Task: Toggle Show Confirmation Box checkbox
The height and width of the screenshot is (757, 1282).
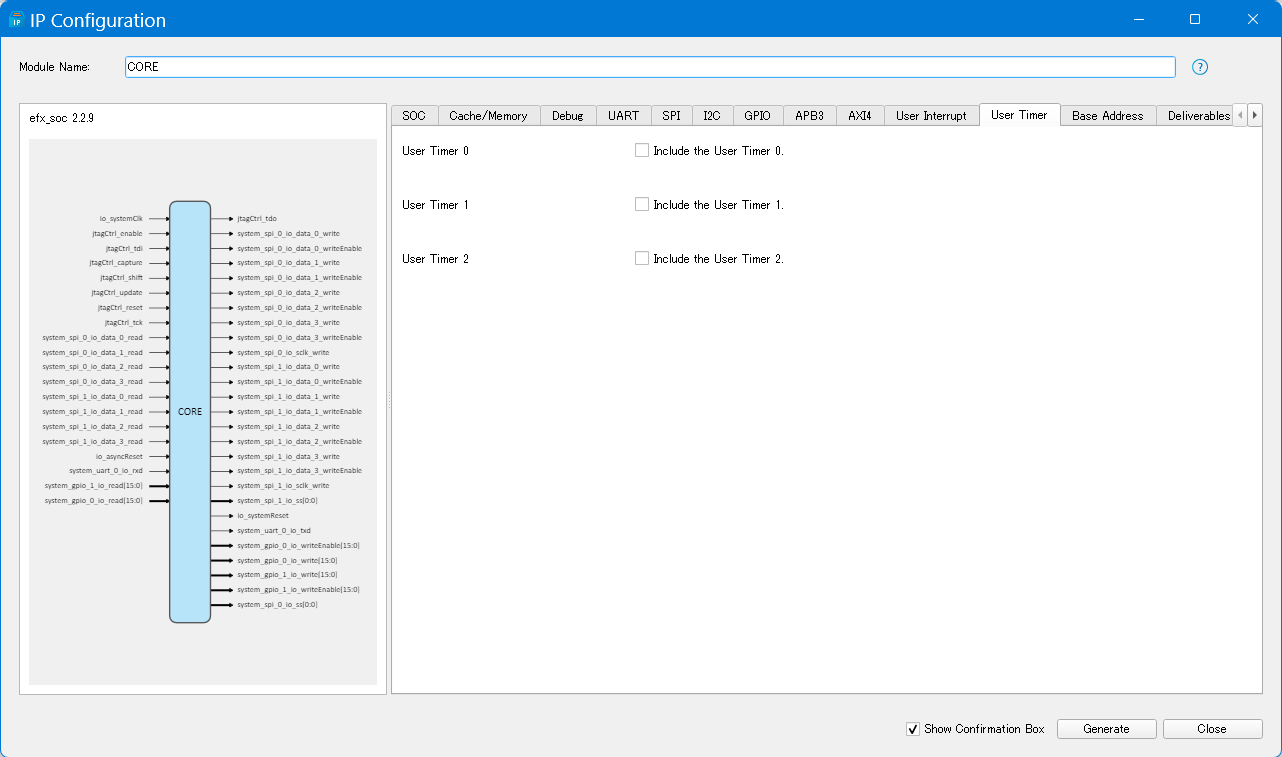Action: pyautogui.click(x=912, y=729)
